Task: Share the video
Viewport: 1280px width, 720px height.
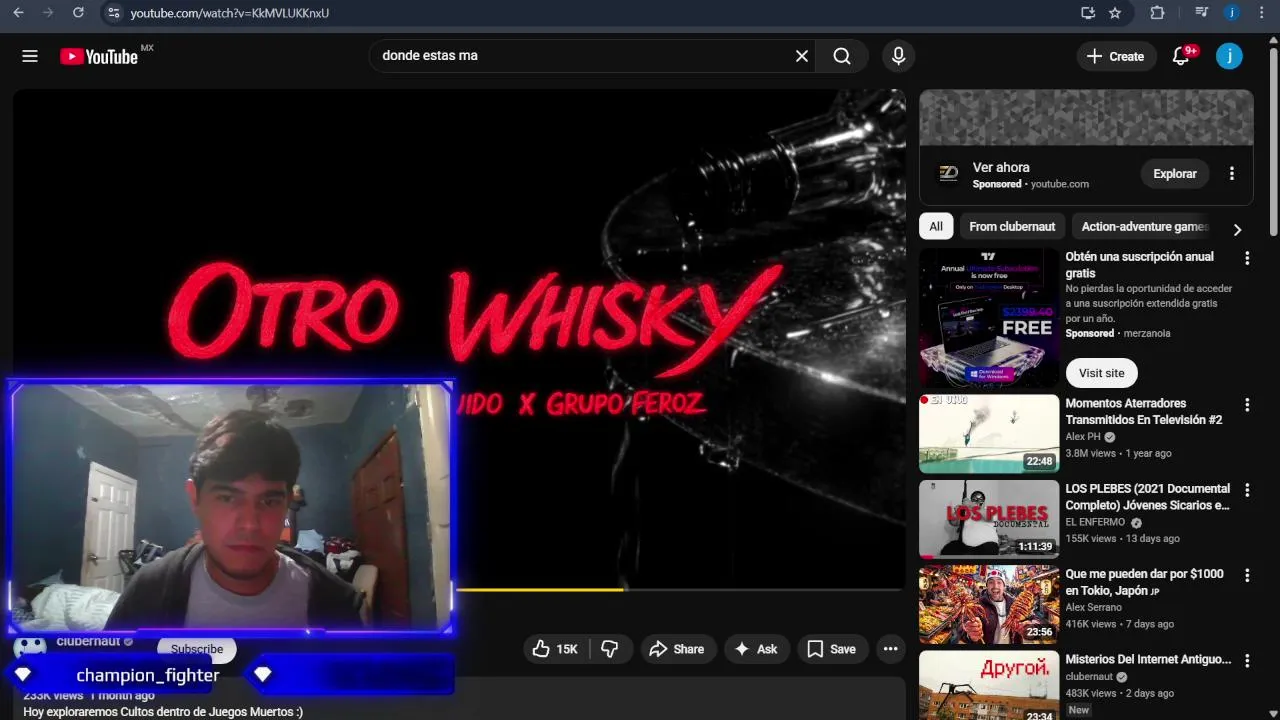Action: coord(677,649)
